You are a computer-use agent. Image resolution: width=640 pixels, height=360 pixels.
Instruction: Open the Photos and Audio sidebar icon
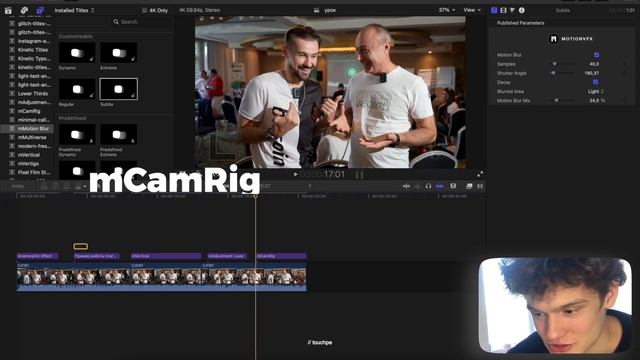(x=24, y=11)
